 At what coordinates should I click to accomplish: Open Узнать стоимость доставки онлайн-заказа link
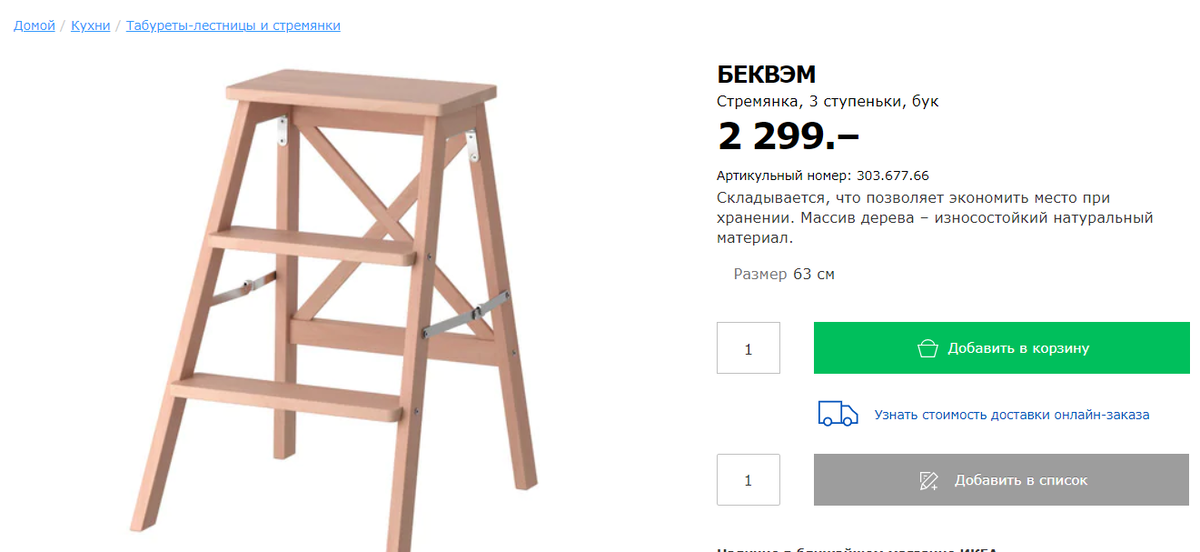1012,414
